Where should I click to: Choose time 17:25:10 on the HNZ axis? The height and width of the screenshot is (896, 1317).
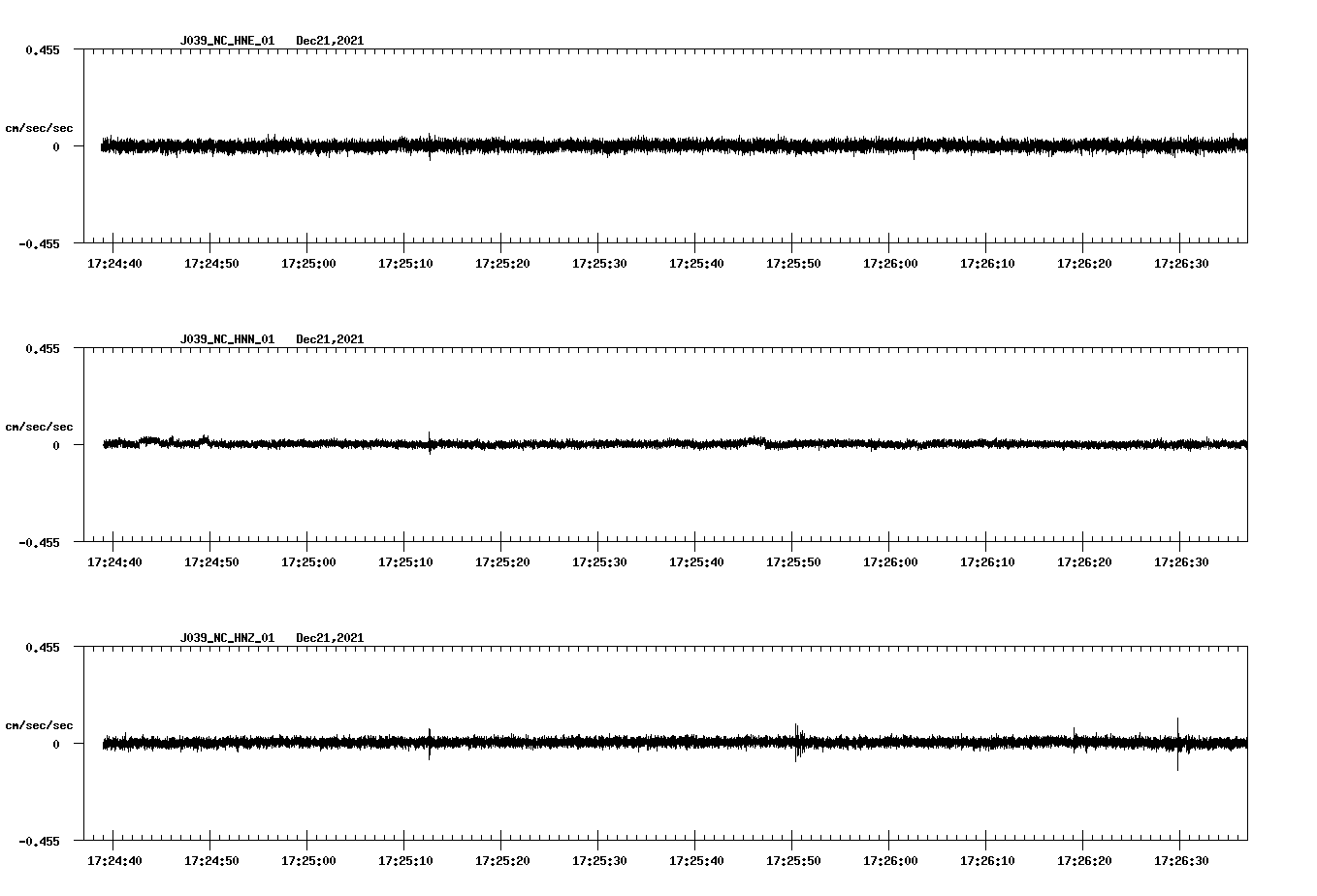coord(405,860)
